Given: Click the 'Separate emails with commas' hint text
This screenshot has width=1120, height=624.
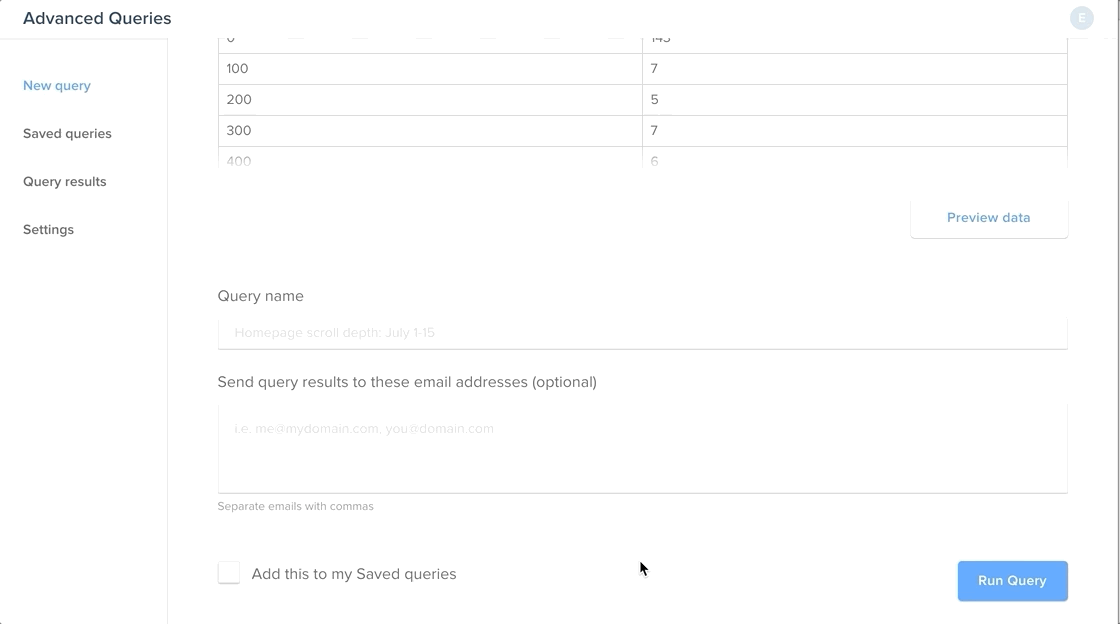Looking at the screenshot, I should pyautogui.click(x=295, y=506).
